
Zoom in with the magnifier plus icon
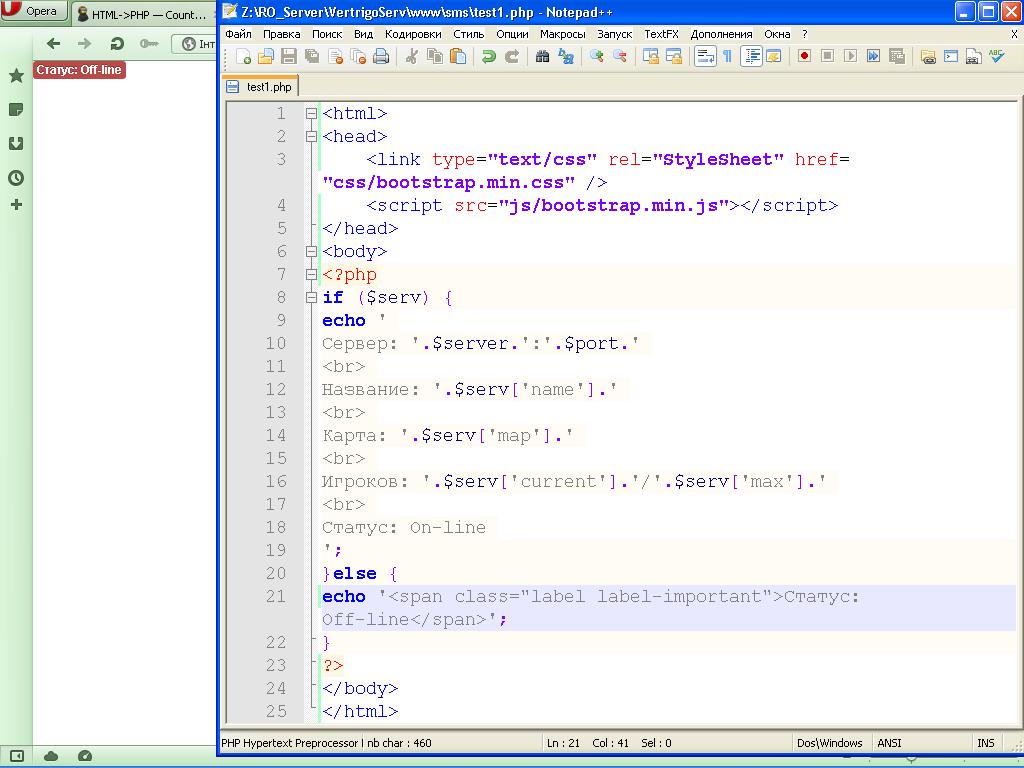(x=596, y=57)
